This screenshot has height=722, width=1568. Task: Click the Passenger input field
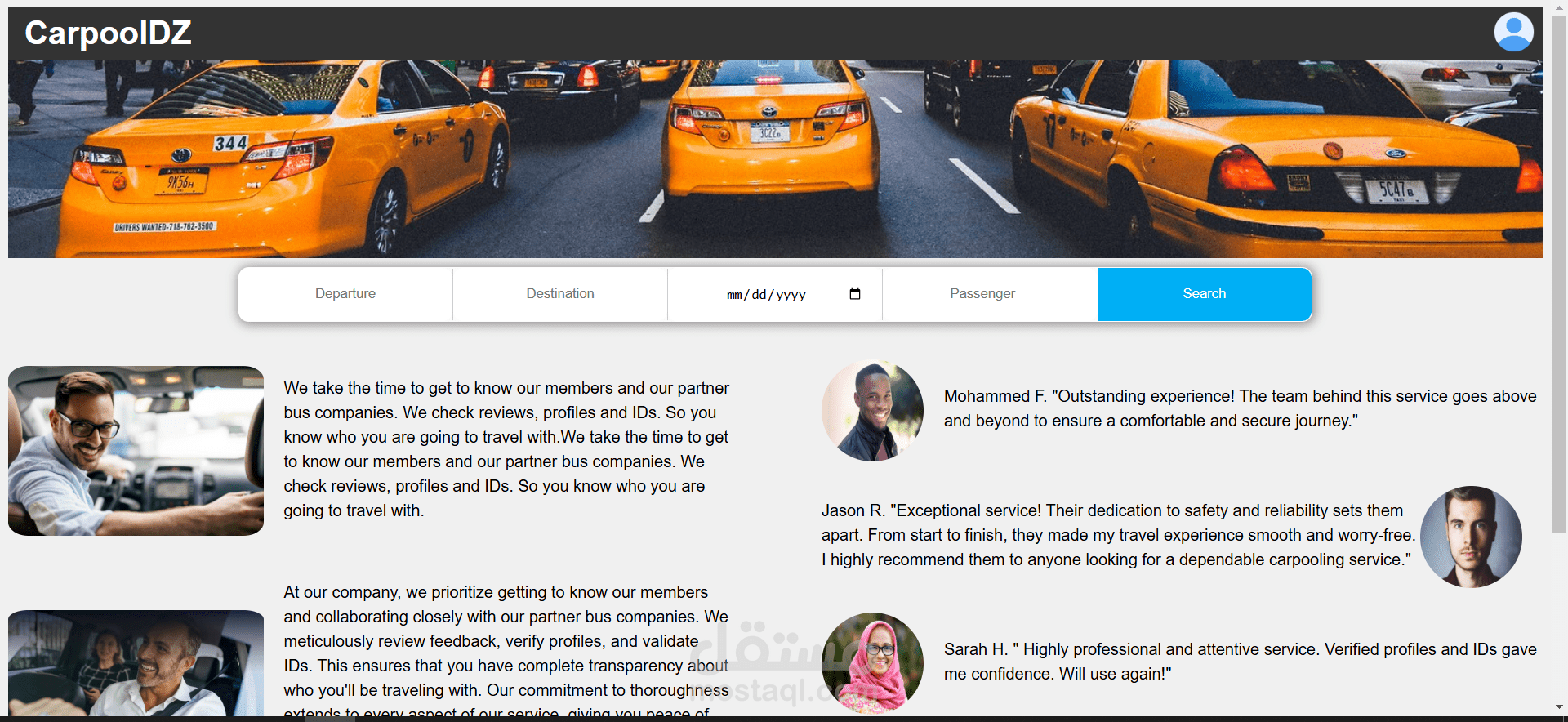pyautogui.click(x=990, y=294)
